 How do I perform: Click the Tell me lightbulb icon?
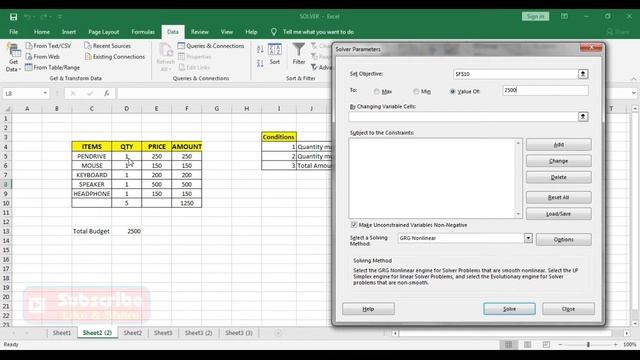tap(274, 32)
